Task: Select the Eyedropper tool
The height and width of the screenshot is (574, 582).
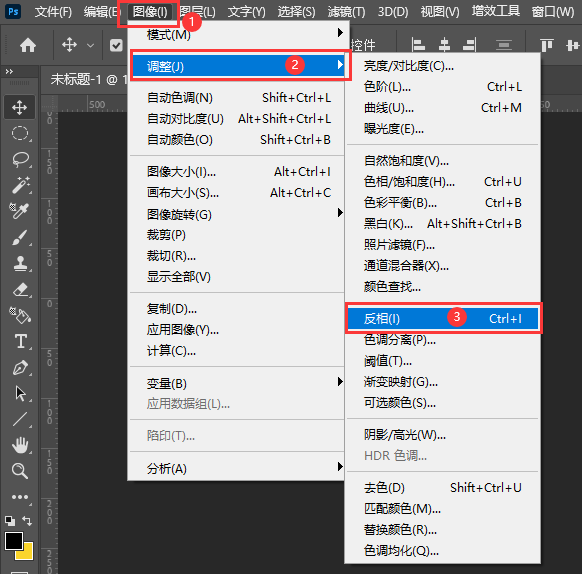Action: click(19, 211)
